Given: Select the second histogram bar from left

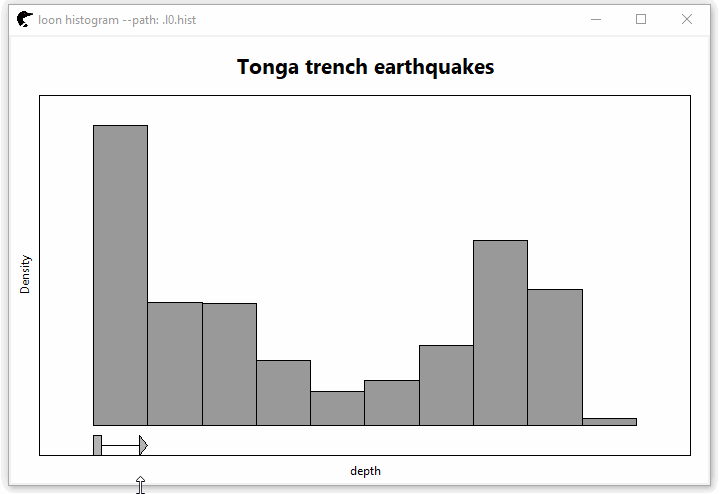Looking at the screenshot, I should [x=175, y=364].
